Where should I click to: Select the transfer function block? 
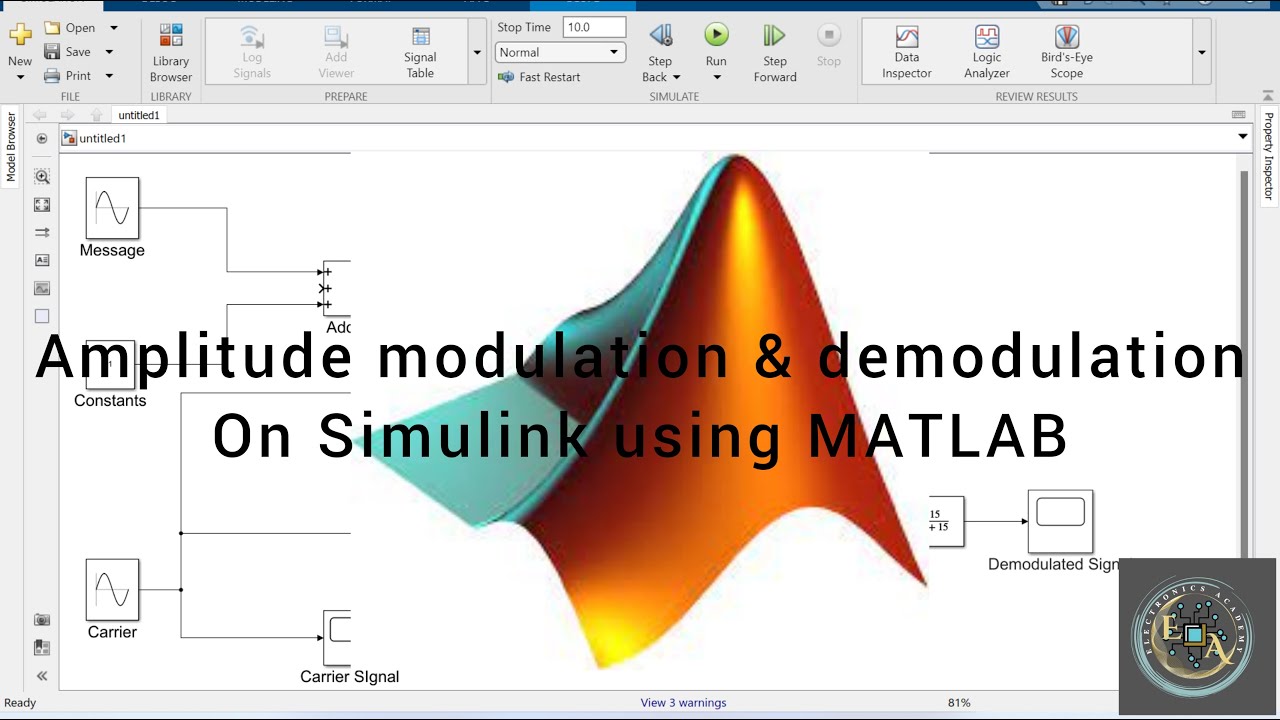point(946,521)
